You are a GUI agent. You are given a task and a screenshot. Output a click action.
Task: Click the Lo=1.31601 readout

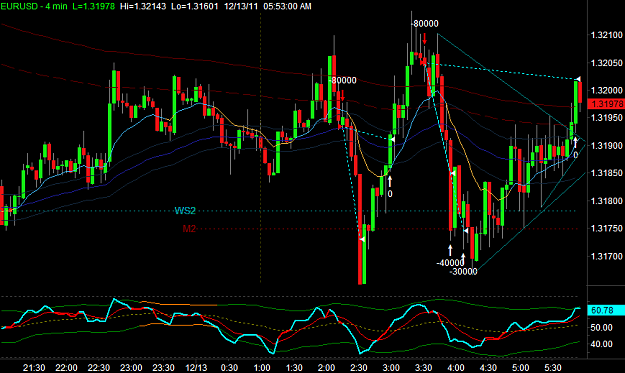coord(195,6)
